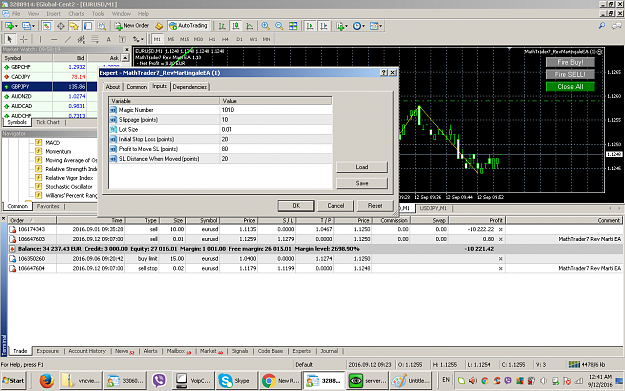Switch to the About tab in Expert dialog

[x=113, y=87]
